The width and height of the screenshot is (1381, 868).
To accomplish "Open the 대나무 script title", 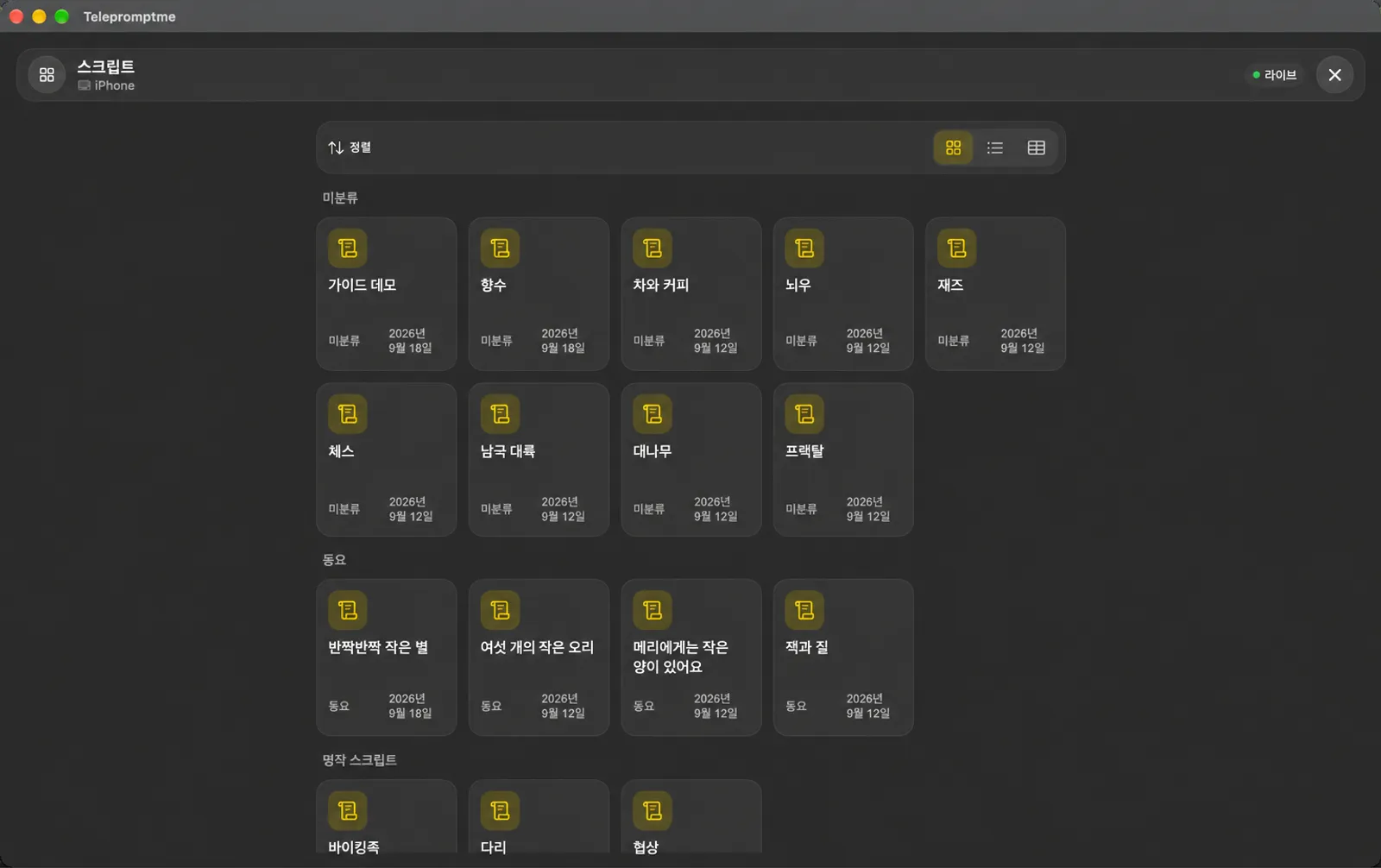I will pyautogui.click(x=652, y=451).
